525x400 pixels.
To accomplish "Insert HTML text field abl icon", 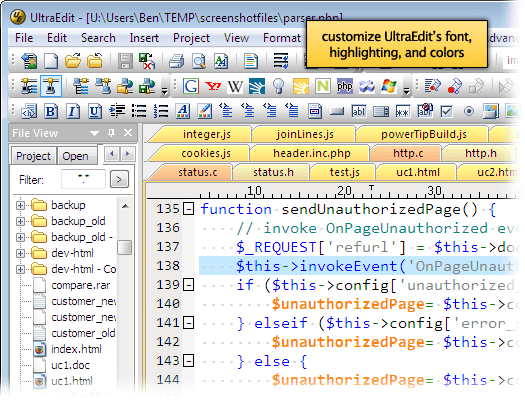I will point(359,111).
